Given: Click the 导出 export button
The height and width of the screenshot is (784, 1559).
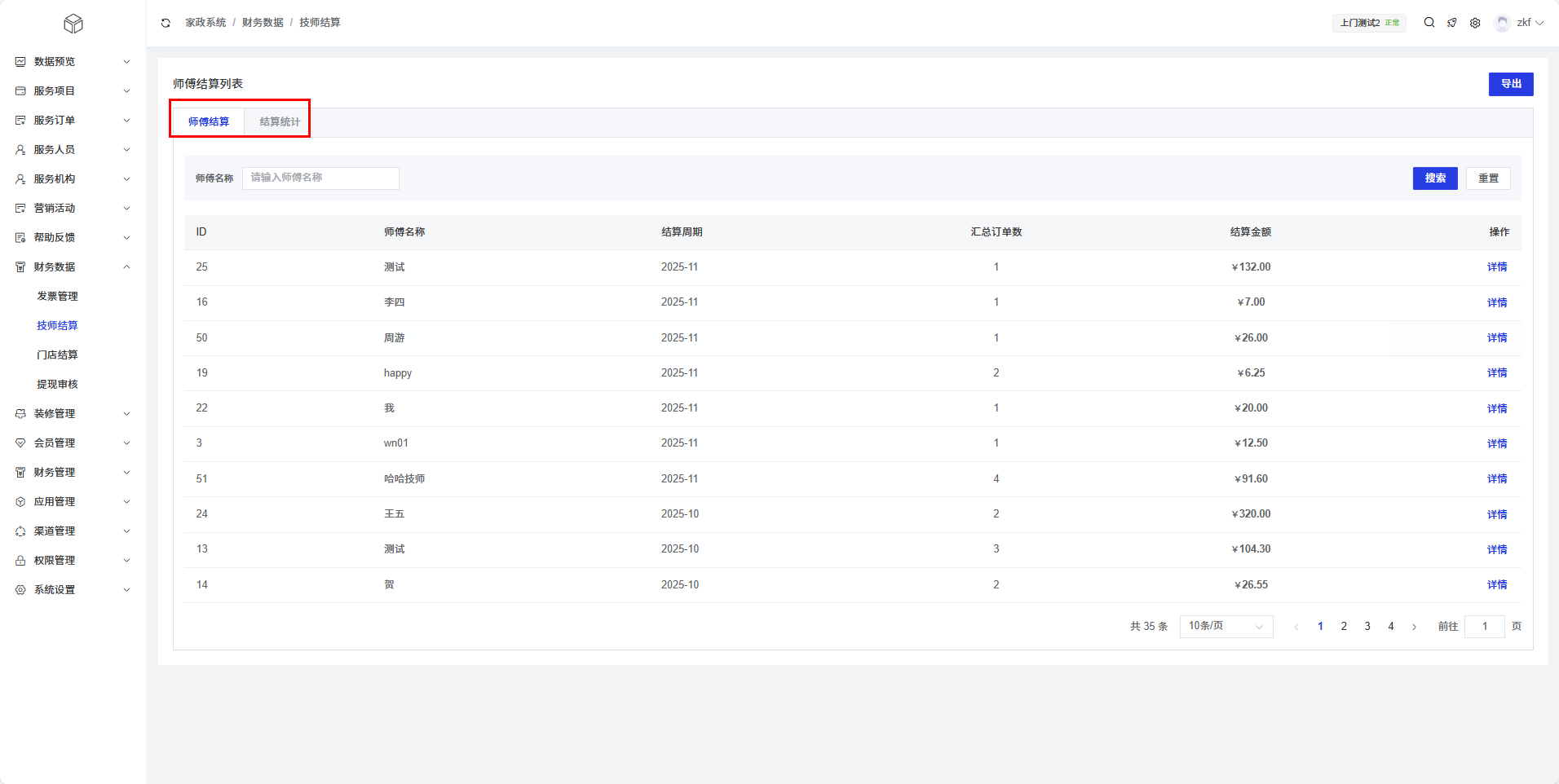Looking at the screenshot, I should click(x=1511, y=84).
